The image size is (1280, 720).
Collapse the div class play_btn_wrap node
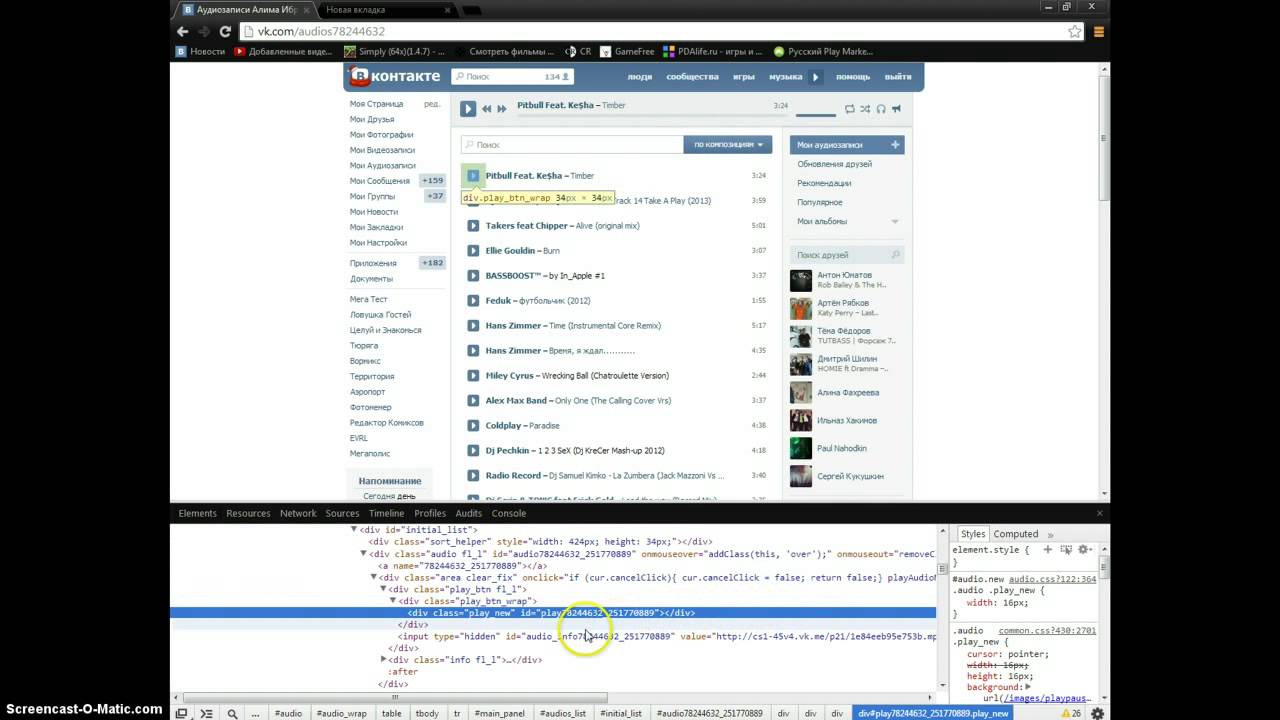393,601
